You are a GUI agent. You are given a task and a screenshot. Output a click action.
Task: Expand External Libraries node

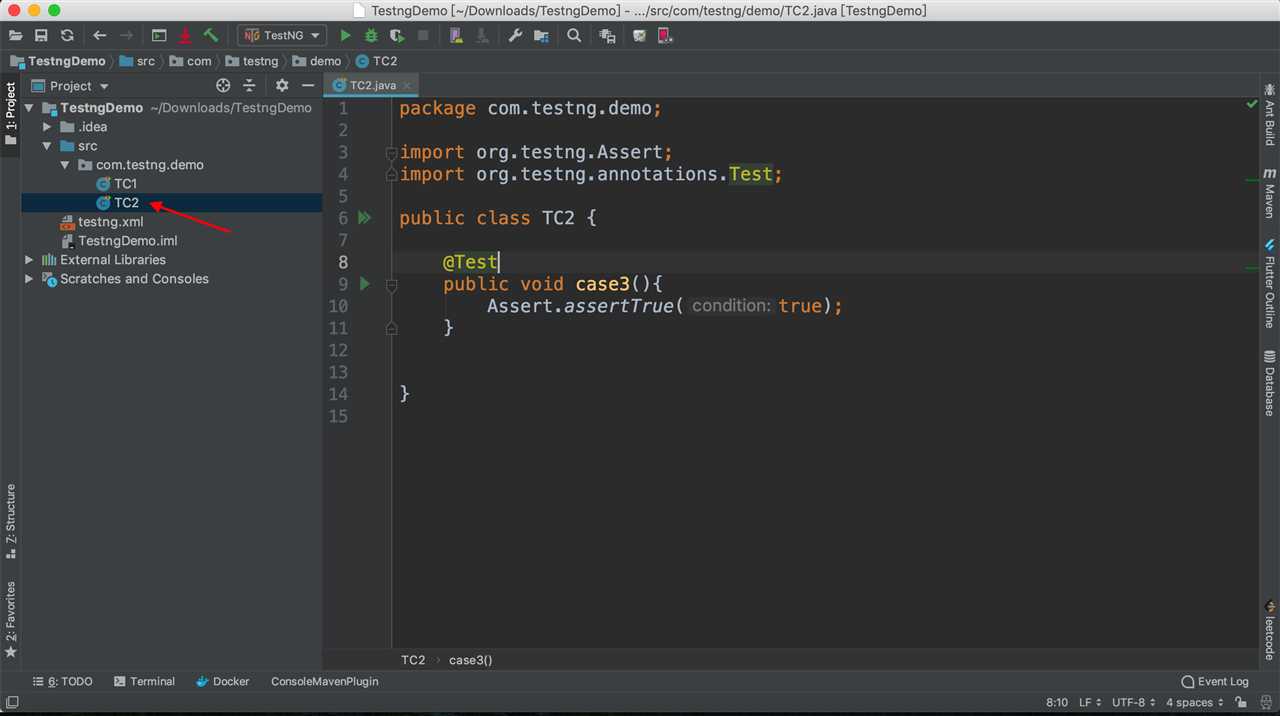(x=29, y=260)
